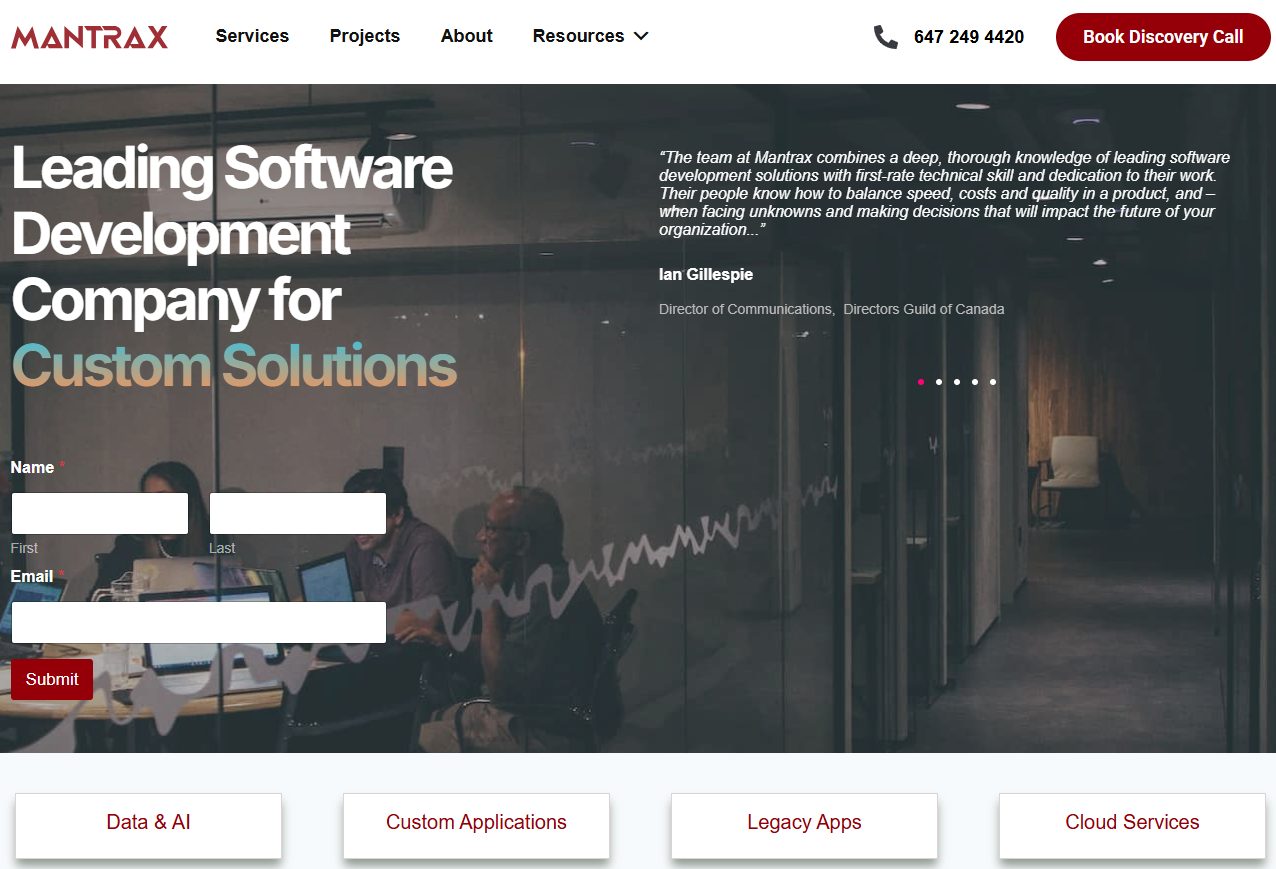1276x869 pixels.
Task: Show the second testimonial slide dot
Action: [x=939, y=382]
